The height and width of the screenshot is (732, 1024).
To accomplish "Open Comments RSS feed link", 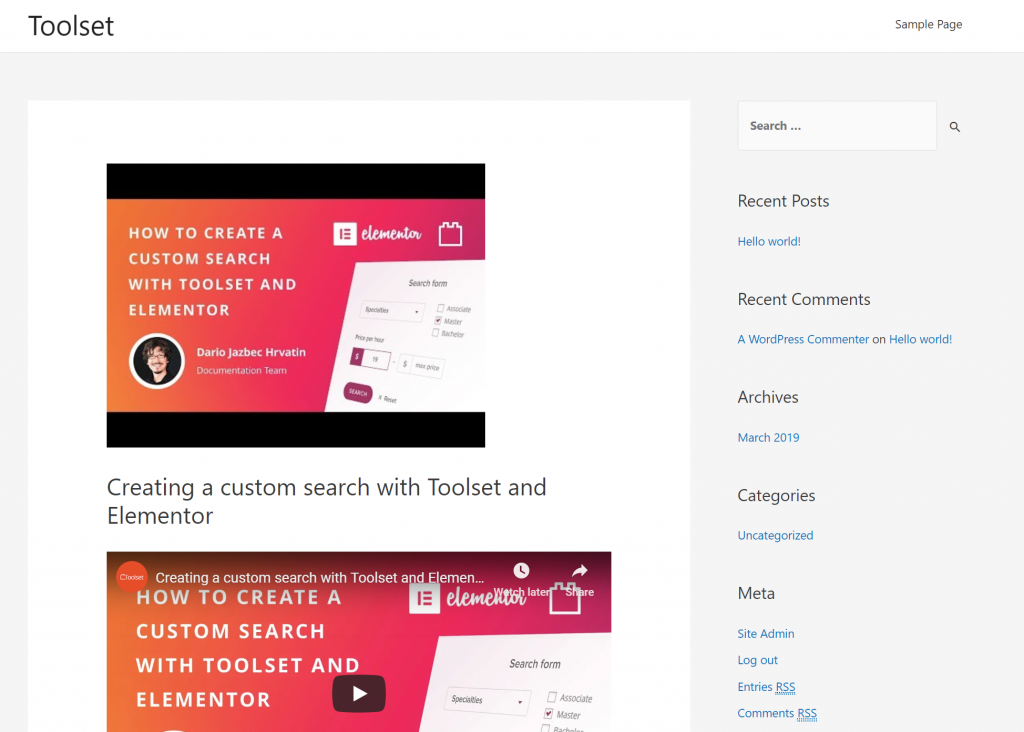I will click(x=777, y=714).
